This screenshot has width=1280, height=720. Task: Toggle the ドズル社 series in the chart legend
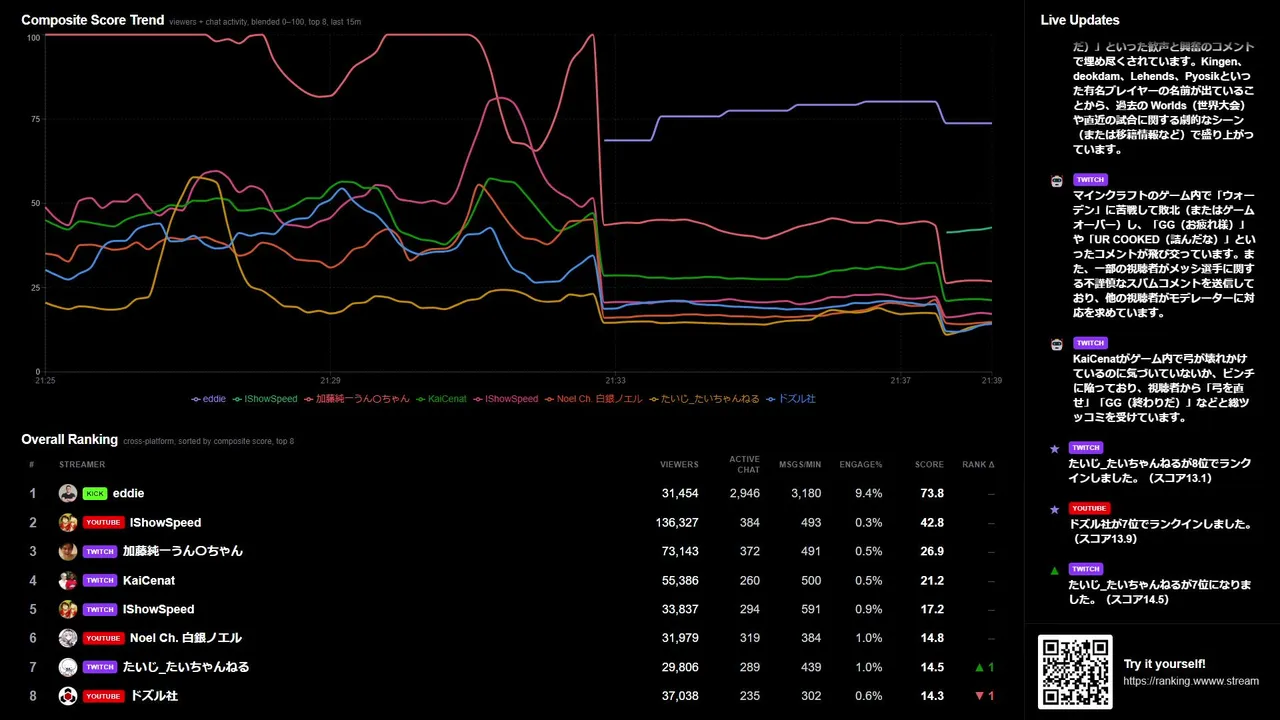coord(791,399)
